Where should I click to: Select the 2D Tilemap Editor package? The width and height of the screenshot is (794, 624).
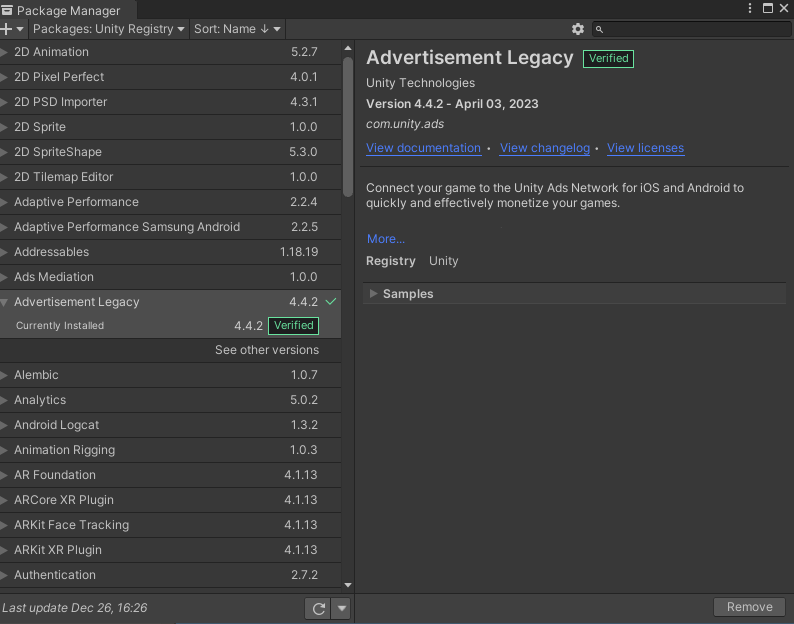coord(170,177)
